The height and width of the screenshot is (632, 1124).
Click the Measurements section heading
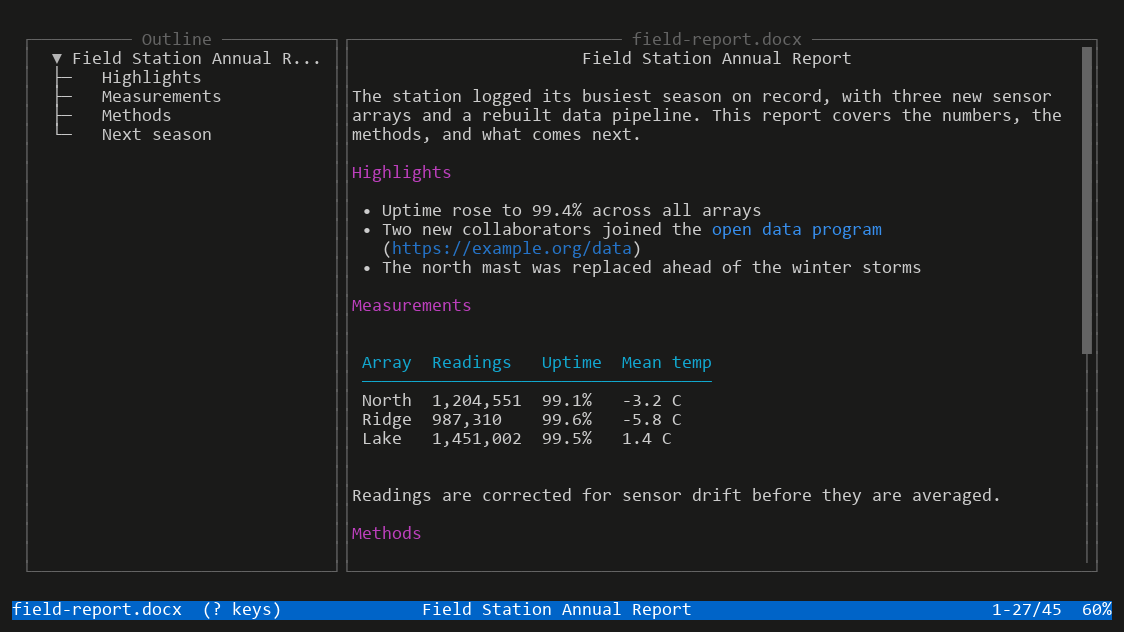[x=411, y=305]
